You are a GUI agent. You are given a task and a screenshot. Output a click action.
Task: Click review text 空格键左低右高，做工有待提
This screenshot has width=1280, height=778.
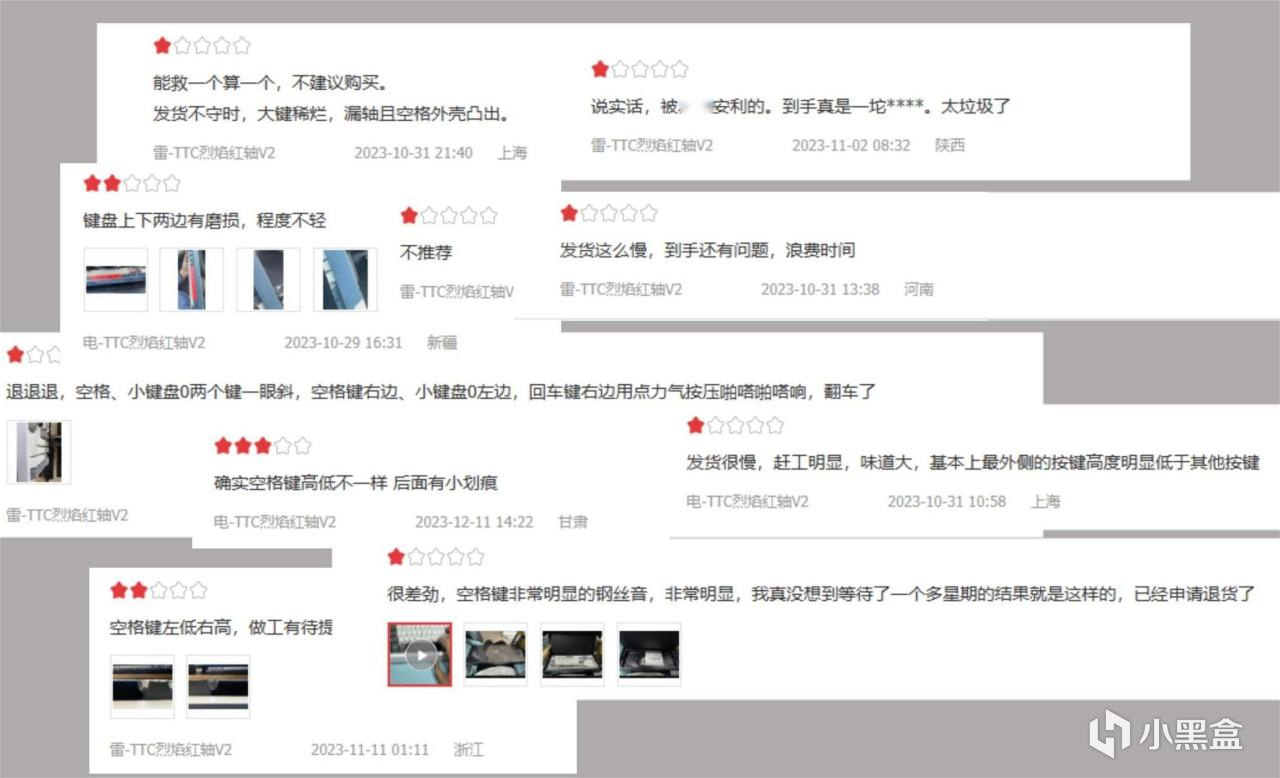[x=221, y=627]
